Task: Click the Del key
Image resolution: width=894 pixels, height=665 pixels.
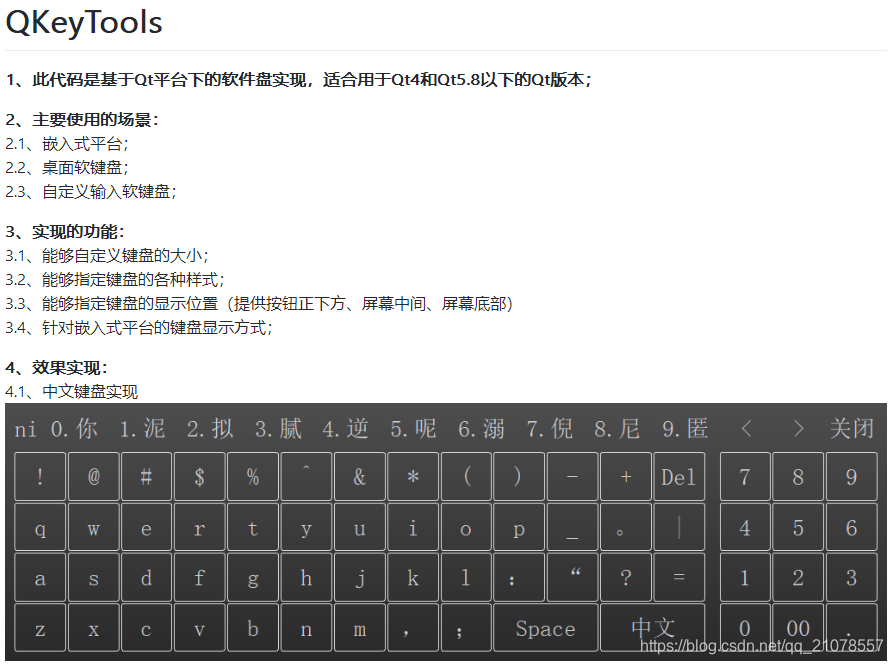Action: [679, 476]
